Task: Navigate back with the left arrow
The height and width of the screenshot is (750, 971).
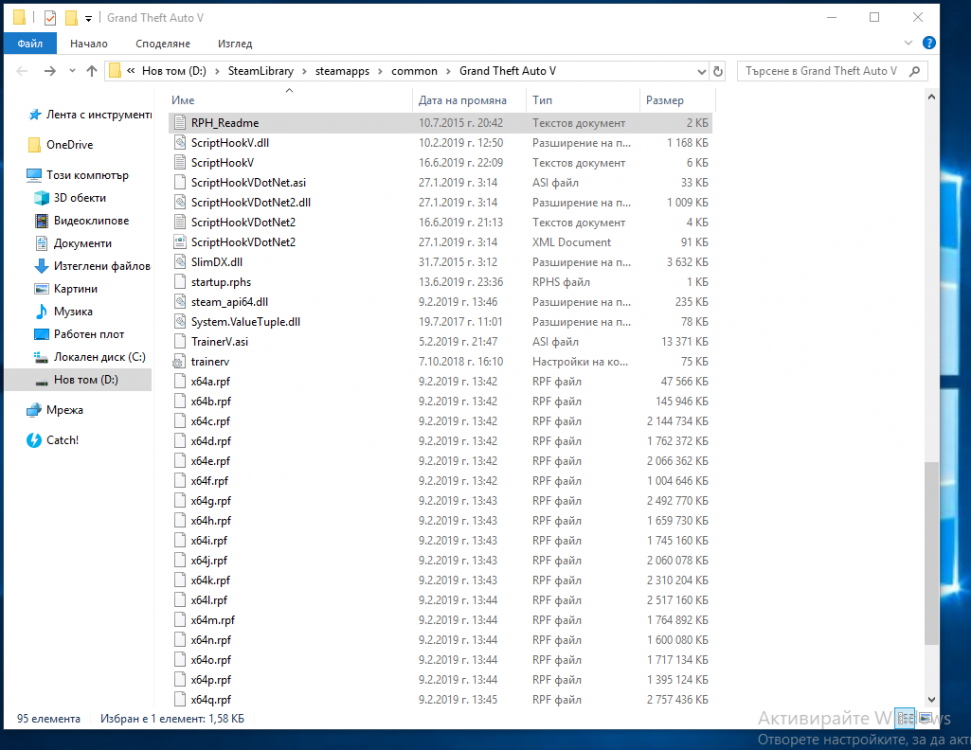Action: [22, 72]
